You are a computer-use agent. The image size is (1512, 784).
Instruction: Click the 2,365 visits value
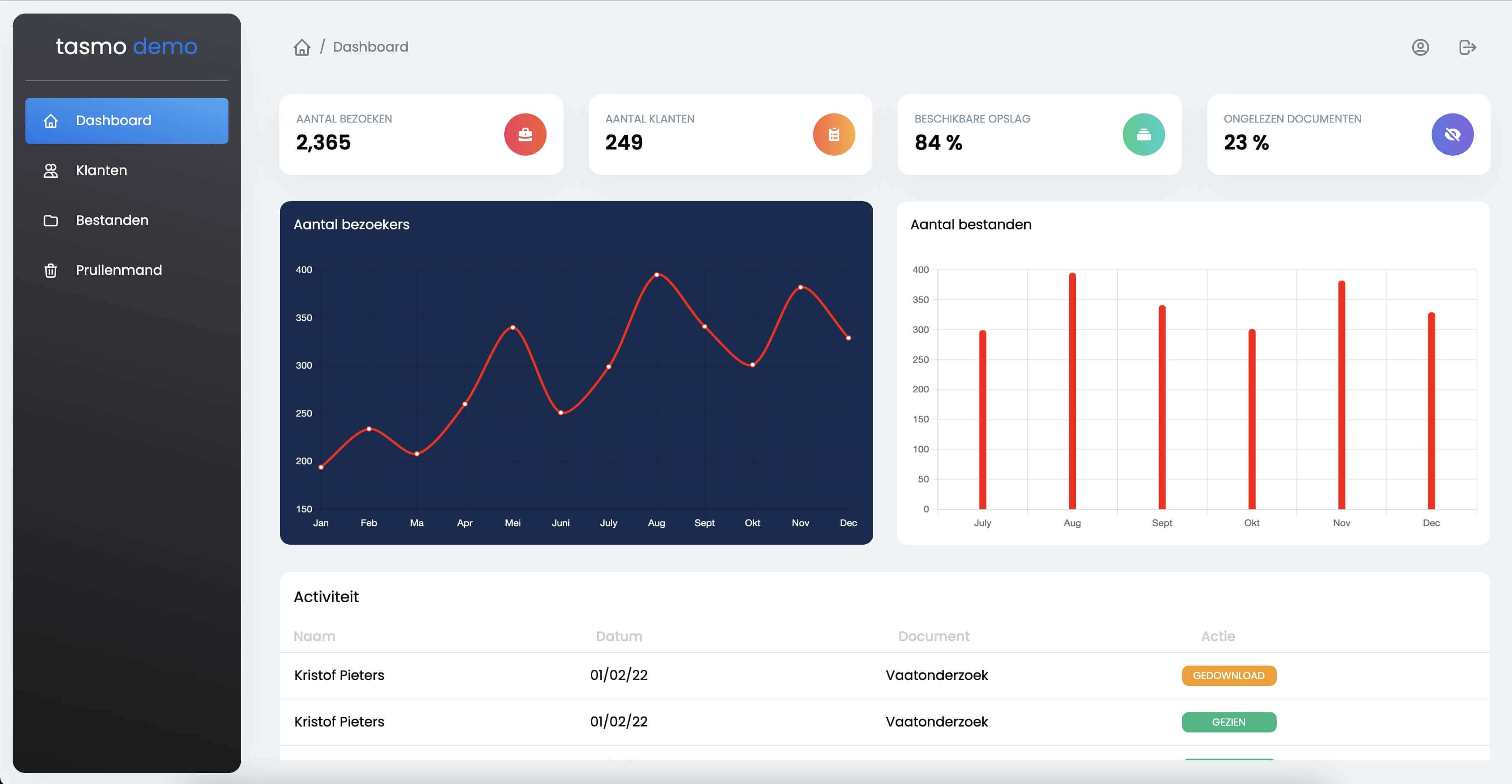pyautogui.click(x=323, y=143)
